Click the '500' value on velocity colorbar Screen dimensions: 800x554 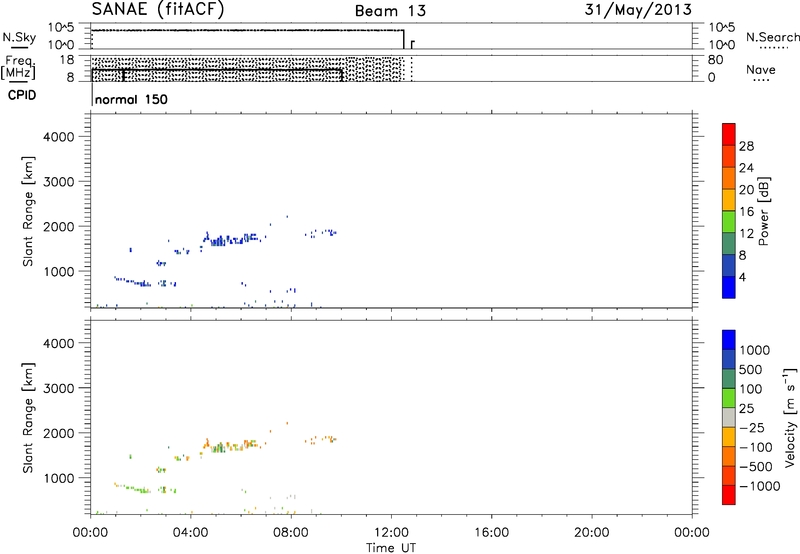click(751, 370)
